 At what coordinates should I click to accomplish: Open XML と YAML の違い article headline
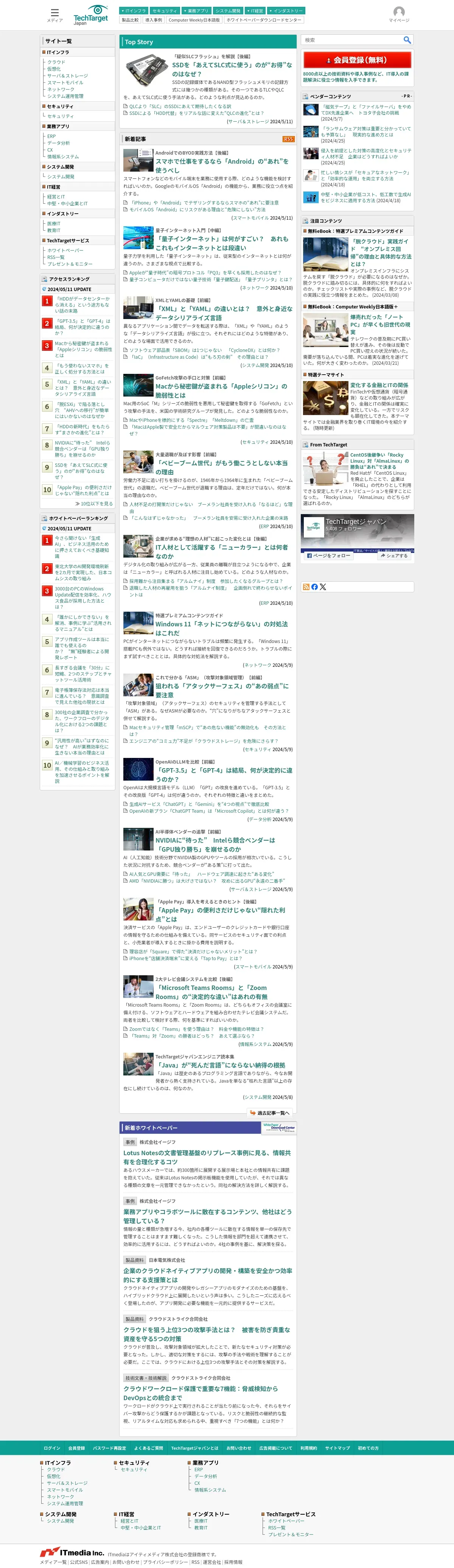(224, 313)
